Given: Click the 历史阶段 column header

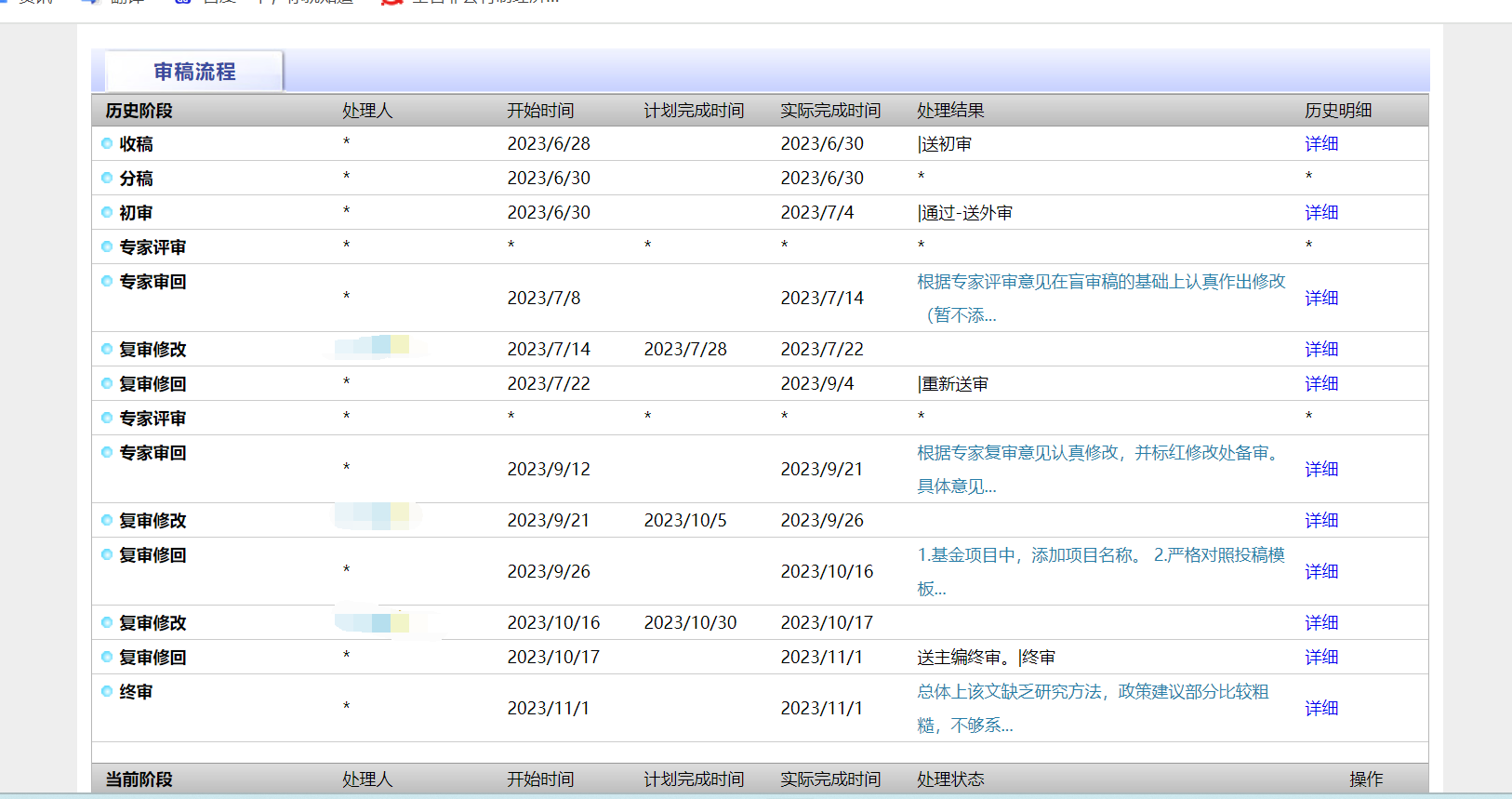Looking at the screenshot, I should point(139,111).
